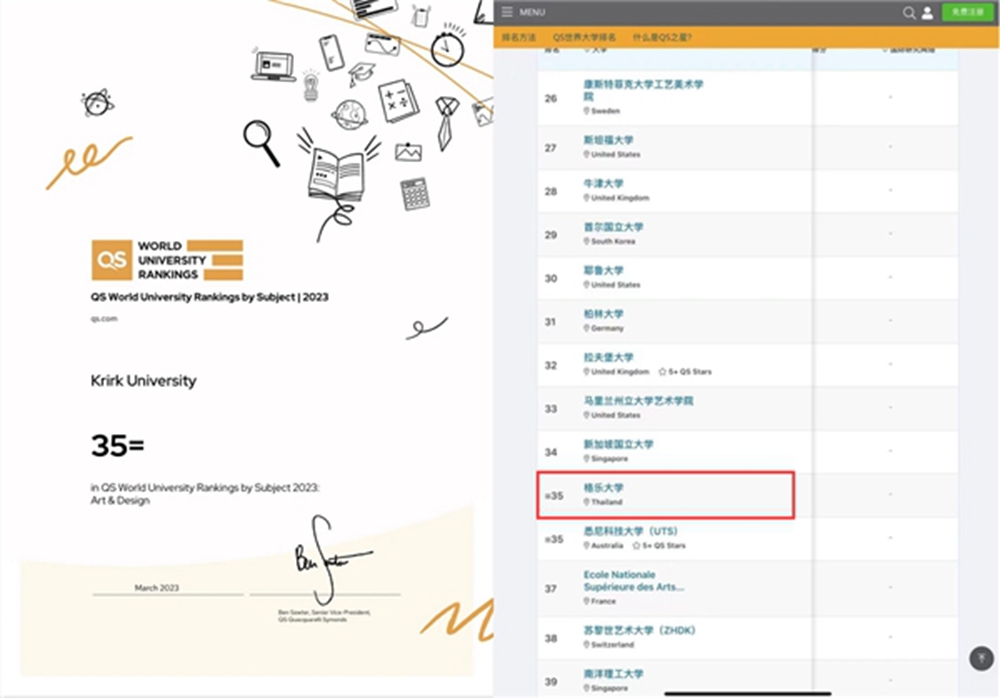Open the 柏林大学 link
The width and height of the screenshot is (1000, 698).
[603, 313]
